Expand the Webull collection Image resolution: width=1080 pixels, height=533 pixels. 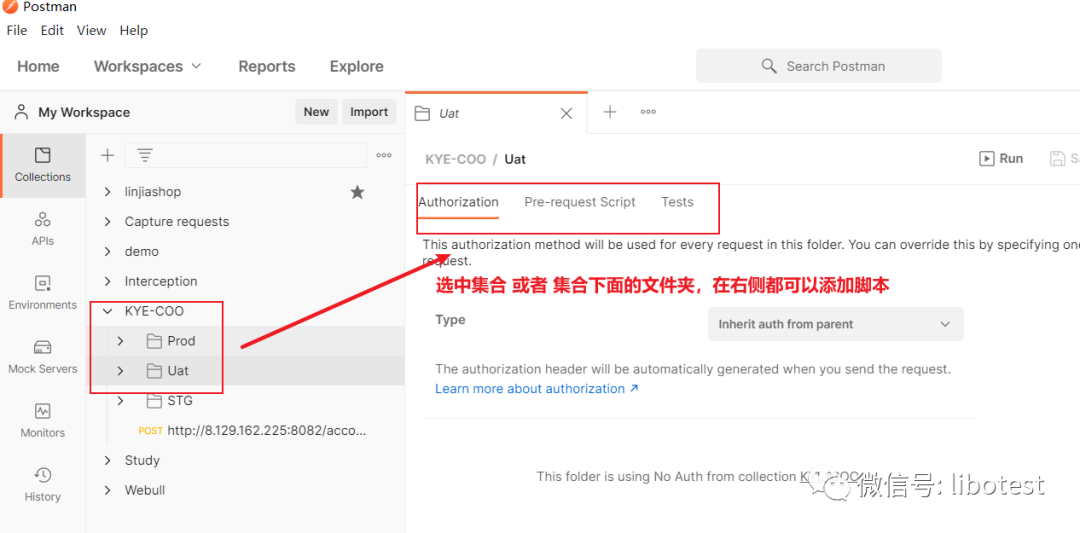(x=107, y=490)
